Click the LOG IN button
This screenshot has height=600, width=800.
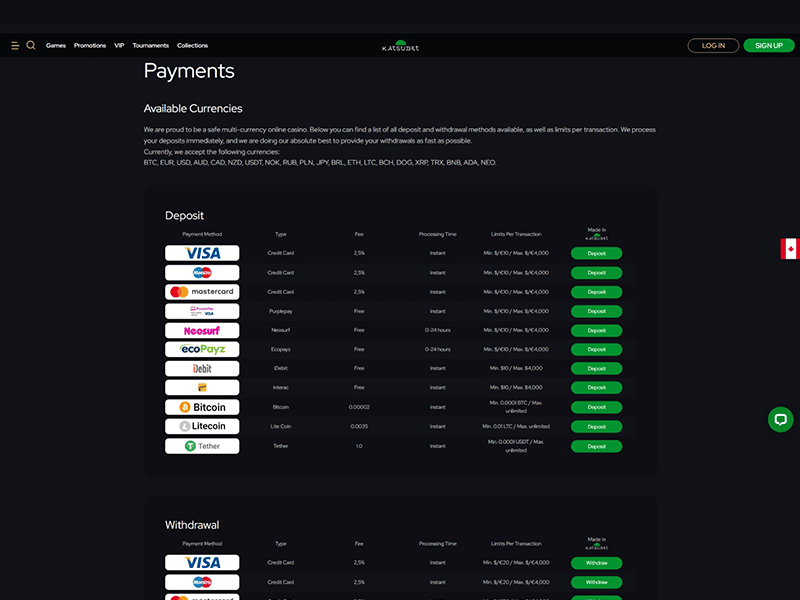coord(713,45)
